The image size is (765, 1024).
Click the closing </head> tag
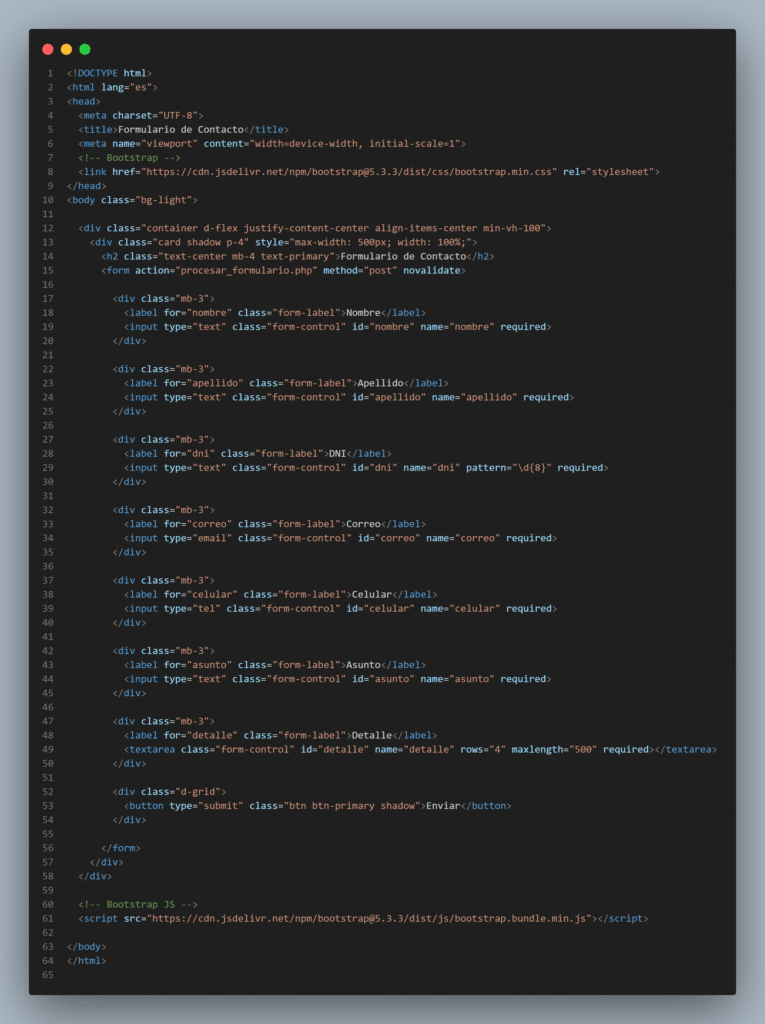point(86,185)
